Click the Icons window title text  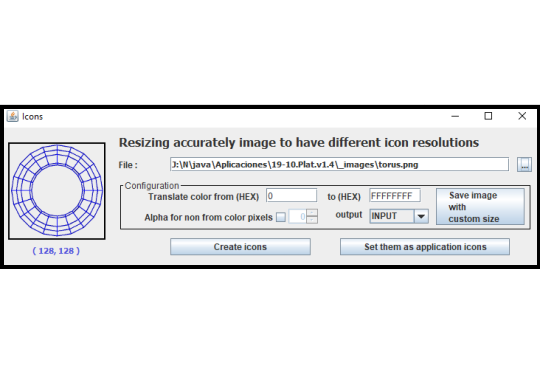32,117
